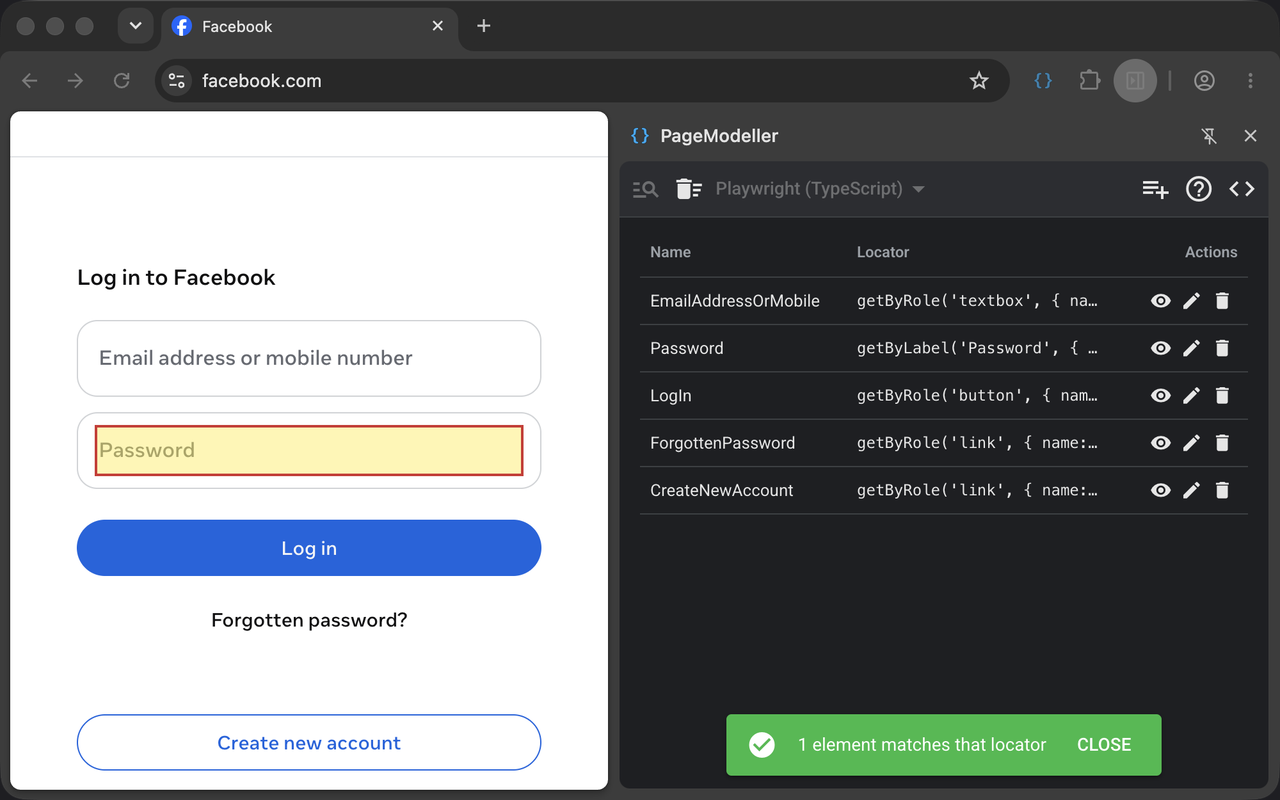The width and height of the screenshot is (1280, 800).
Task: Expand the browser tab search dropdown
Action: (135, 26)
